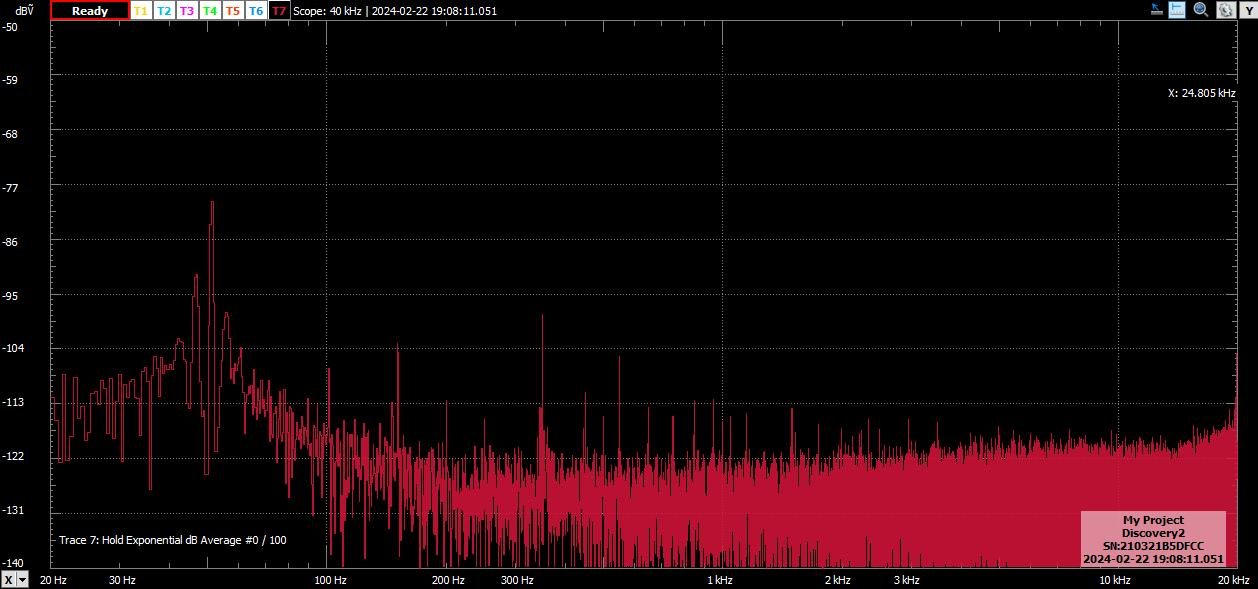Switch on trace T6
1258x589 pixels.
pyautogui.click(x=256, y=11)
